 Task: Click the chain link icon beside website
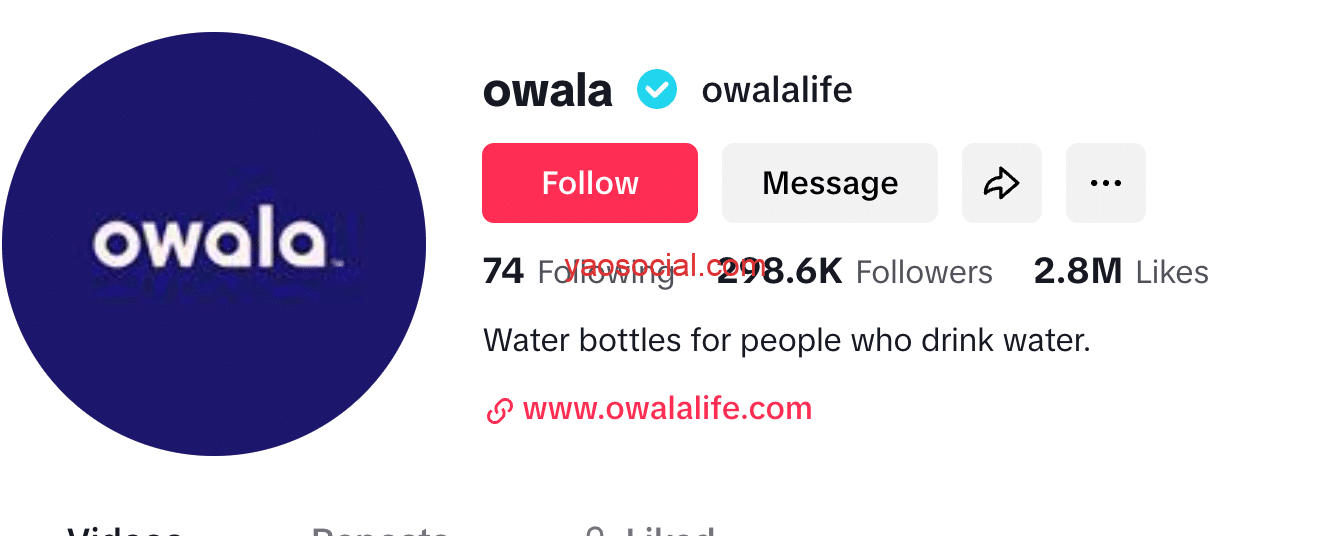[x=499, y=410]
